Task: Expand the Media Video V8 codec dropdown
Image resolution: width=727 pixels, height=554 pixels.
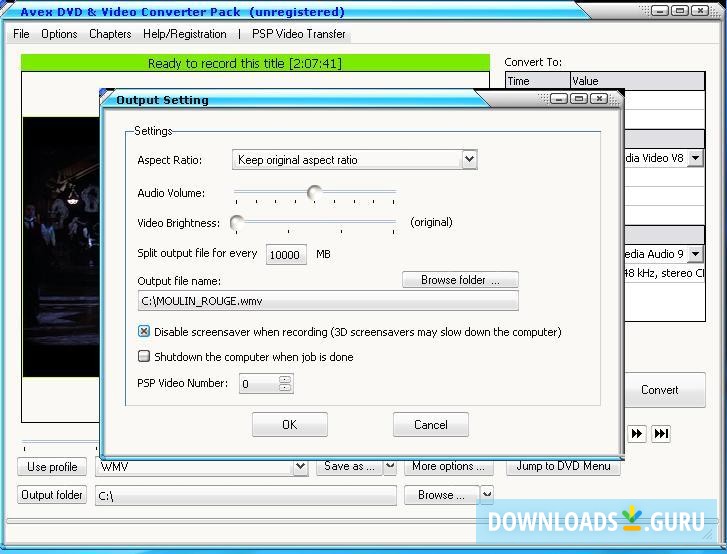Action: pos(695,158)
